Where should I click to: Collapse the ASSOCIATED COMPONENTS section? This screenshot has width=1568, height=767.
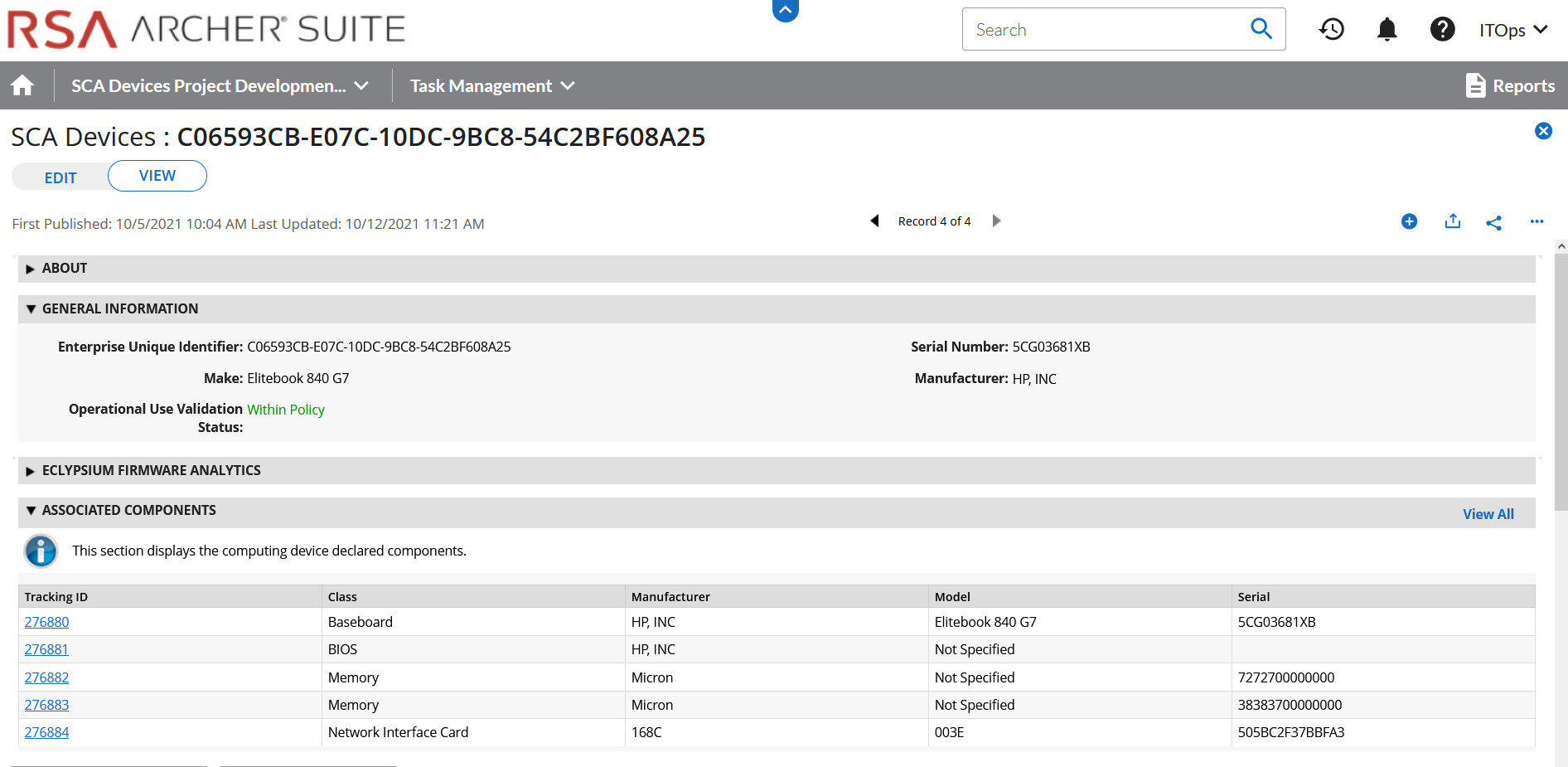(31, 511)
